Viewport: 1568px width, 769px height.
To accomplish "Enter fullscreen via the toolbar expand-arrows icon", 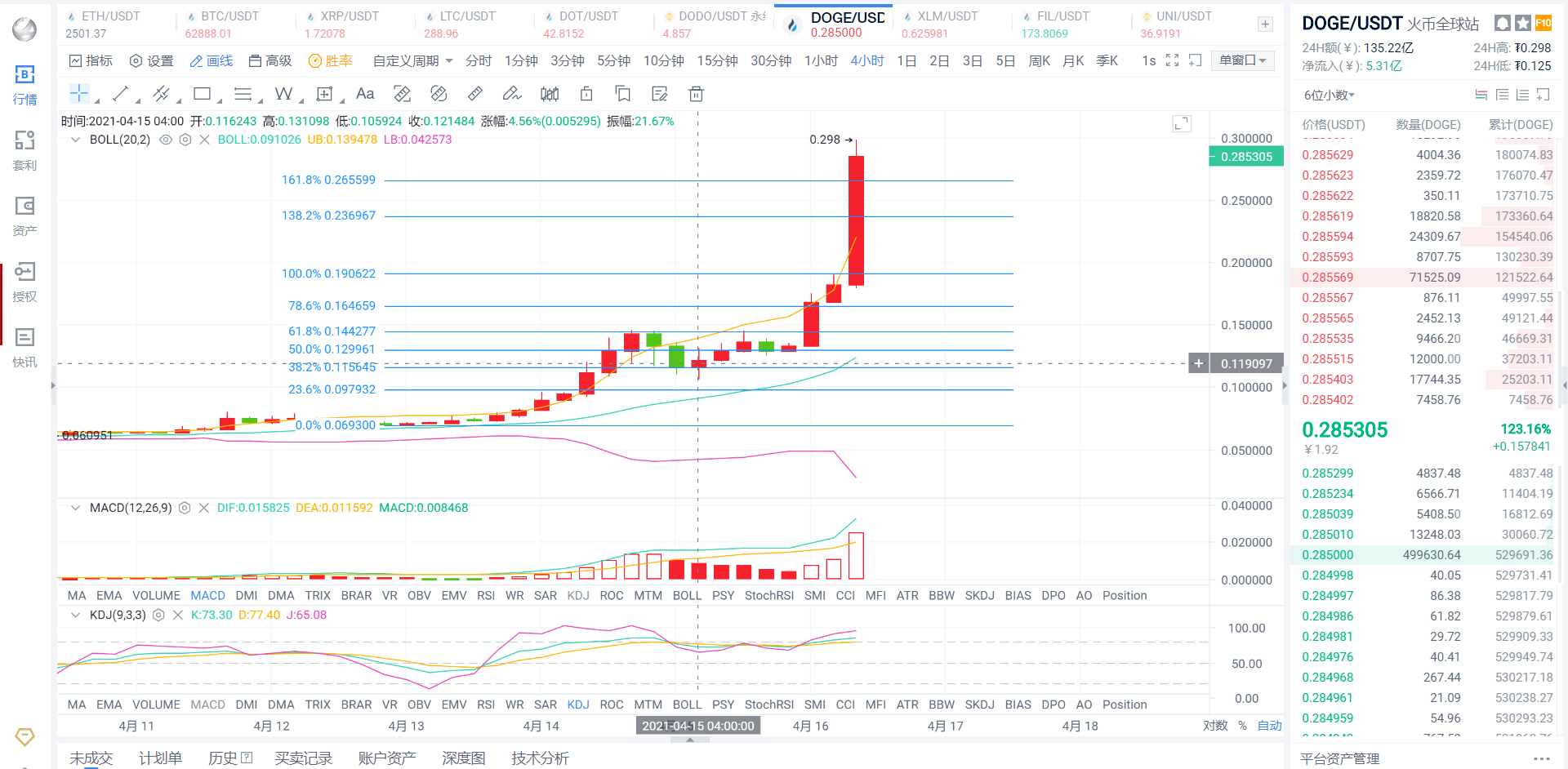I will point(1172,60).
